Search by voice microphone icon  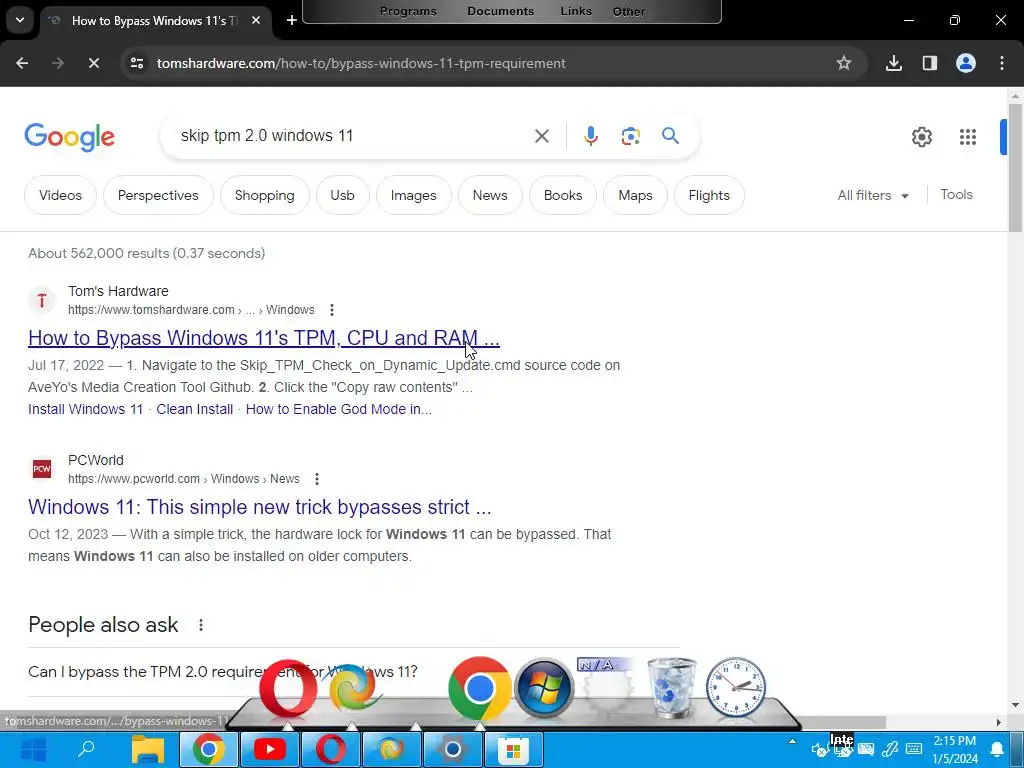tap(590, 136)
